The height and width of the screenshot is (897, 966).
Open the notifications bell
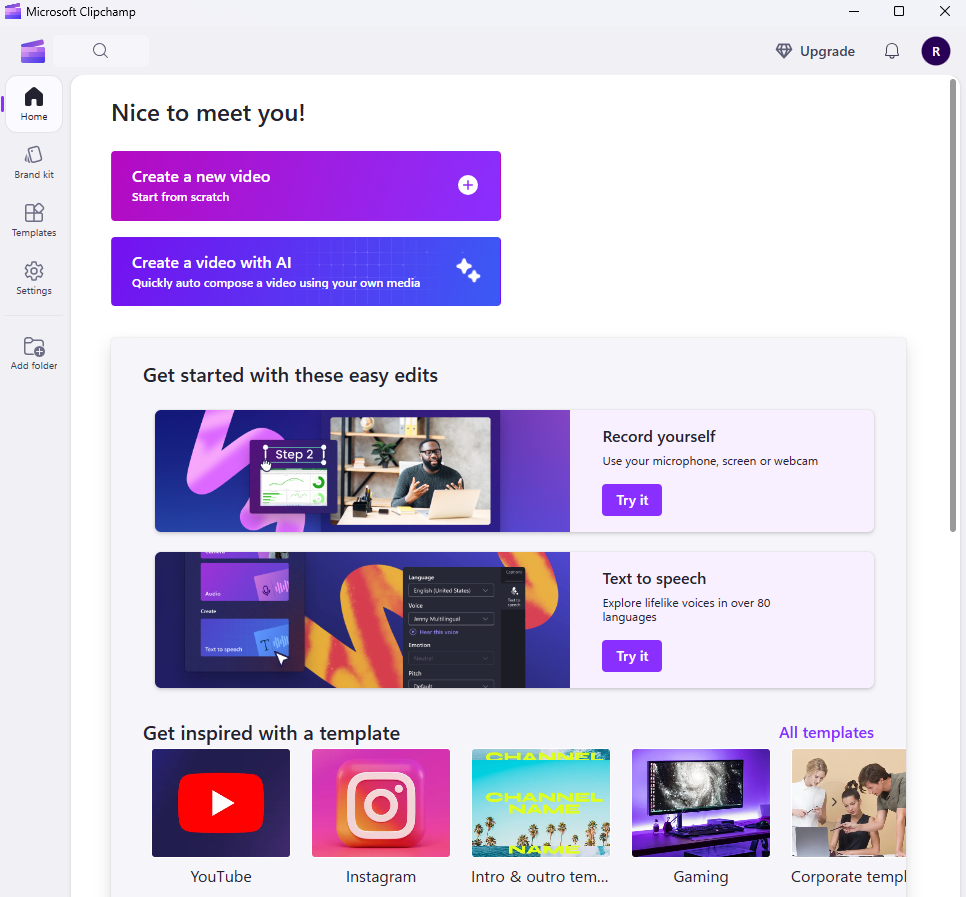point(891,51)
